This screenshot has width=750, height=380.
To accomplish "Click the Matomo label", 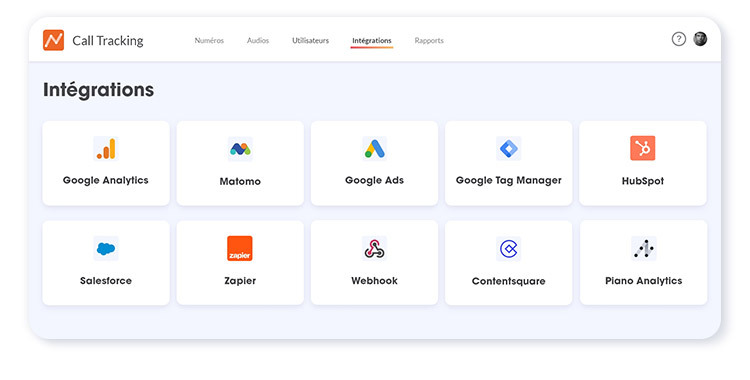I will click(x=240, y=181).
